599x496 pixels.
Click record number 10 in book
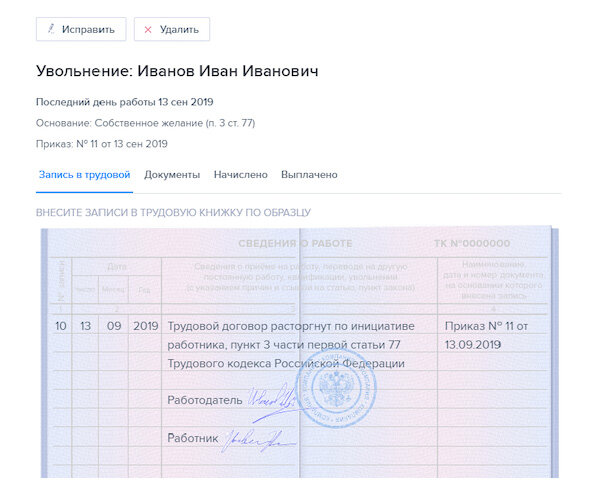point(61,326)
